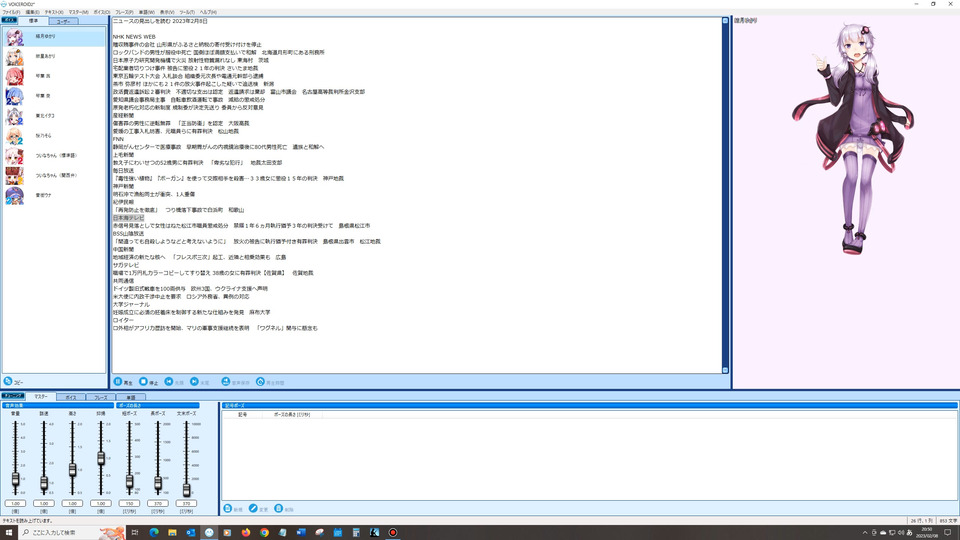This screenshot has width=960, height=540.
Task: Click the 再生時間 clock icon
Action: coord(260,381)
